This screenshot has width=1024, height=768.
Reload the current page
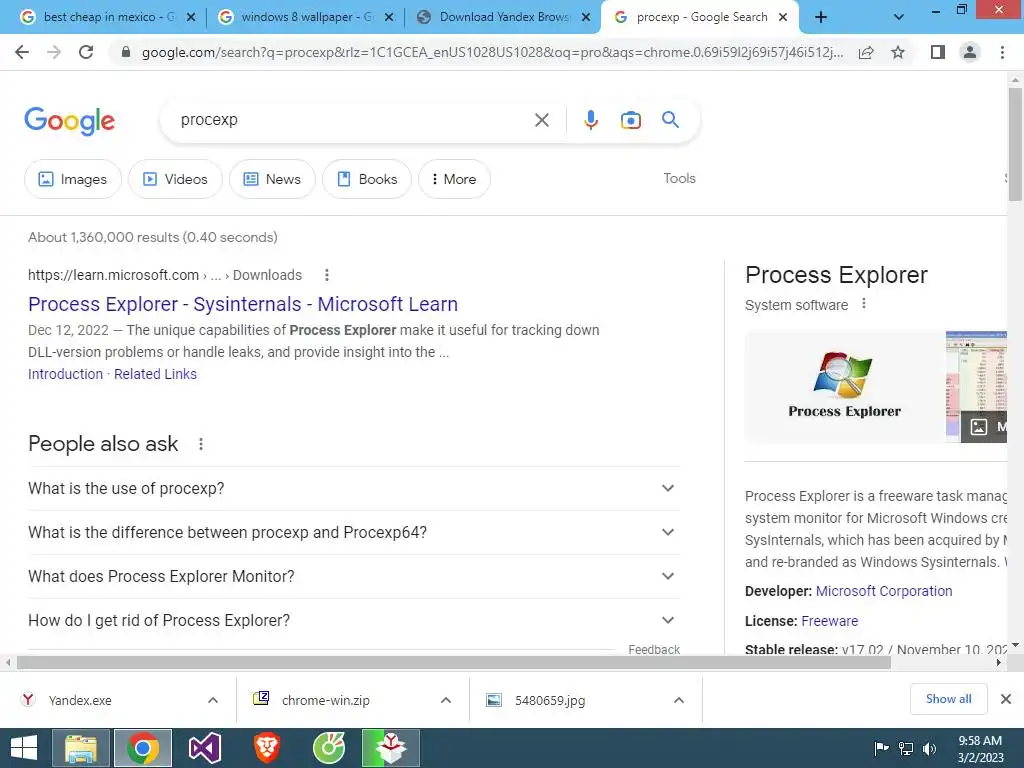click(86, 52)
